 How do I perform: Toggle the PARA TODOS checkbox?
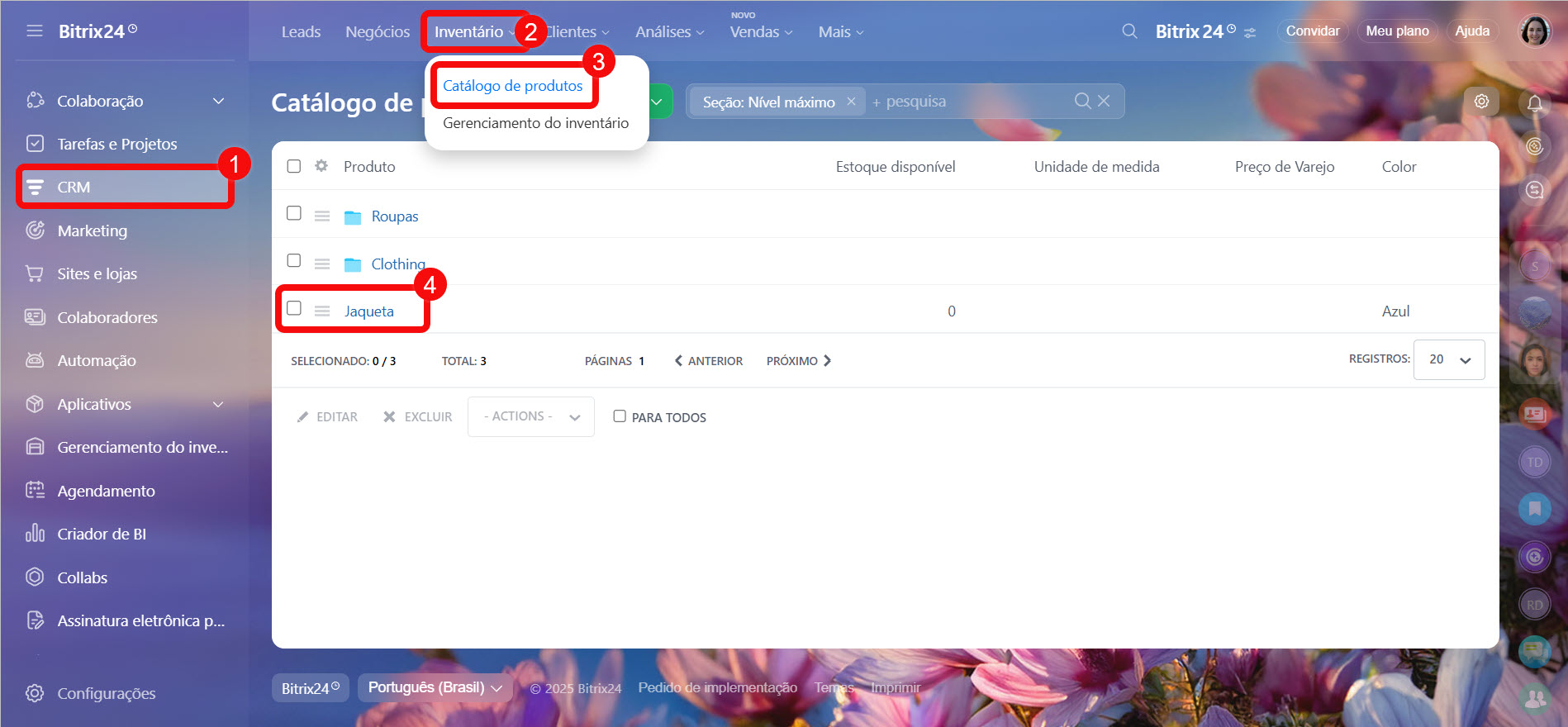[620, 416]
